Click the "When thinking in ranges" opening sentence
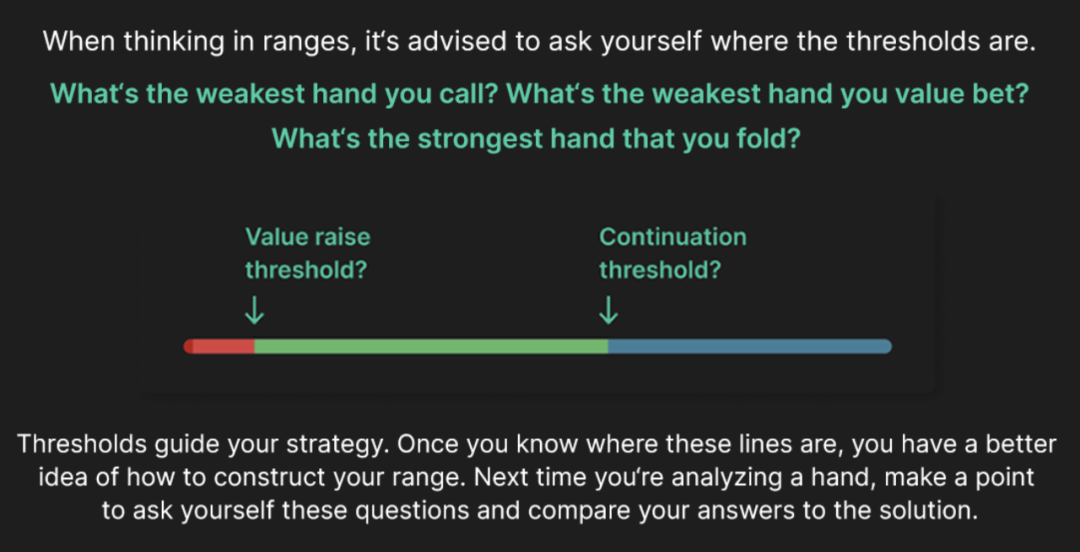 click(x=540, y=42)
